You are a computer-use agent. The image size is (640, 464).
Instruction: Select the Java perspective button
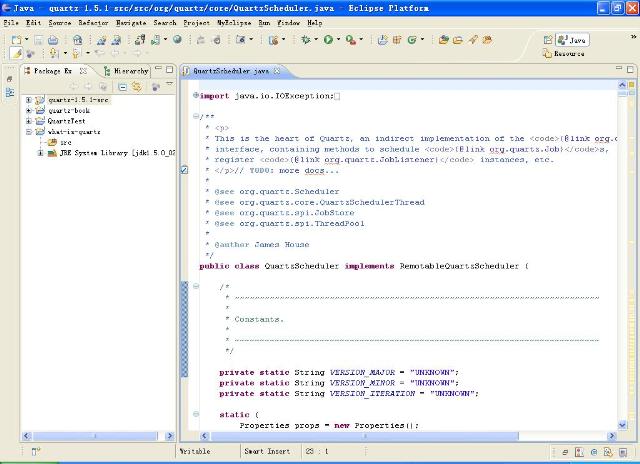[572, 40]
